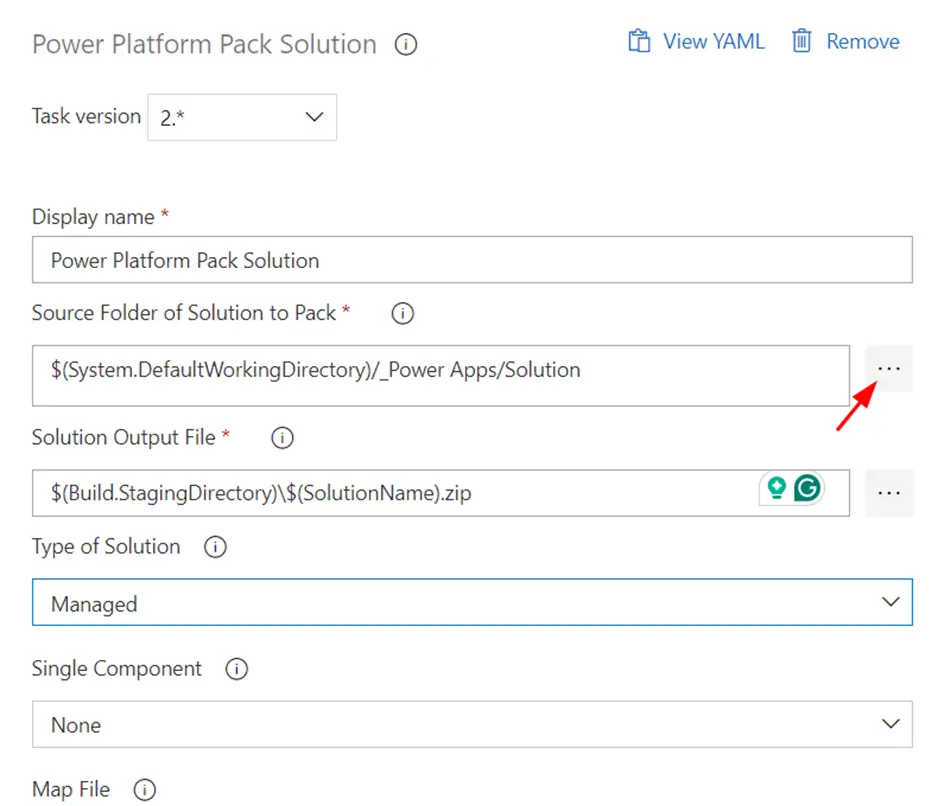Click the info icon beside the Power Platform Pack Solution title
This screenshot has width=938, height=806.
coord(406,44)
